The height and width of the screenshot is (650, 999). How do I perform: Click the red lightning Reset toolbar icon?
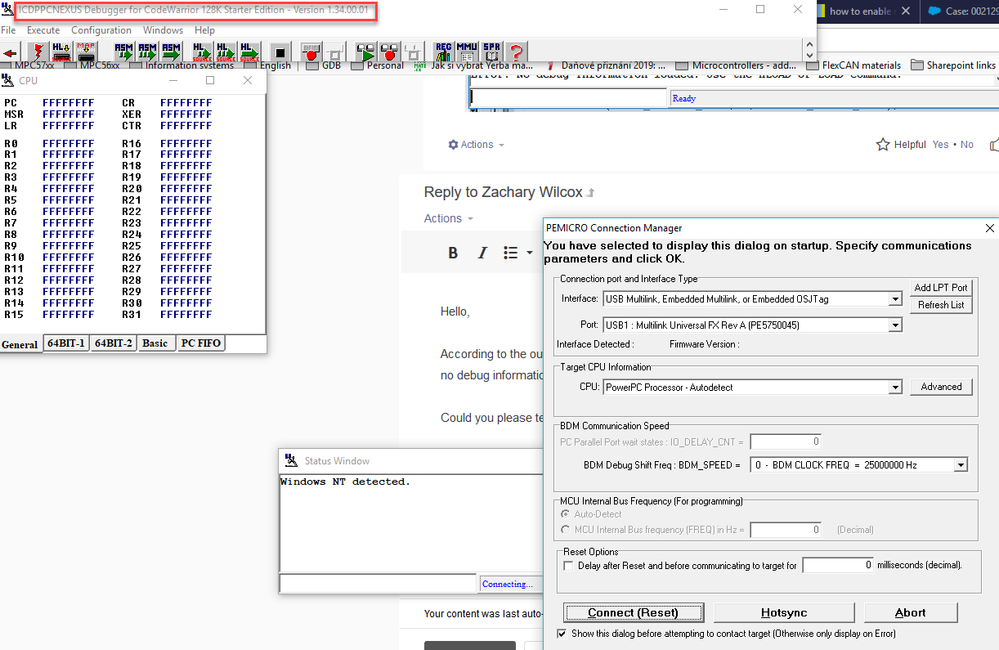[38, 52]
